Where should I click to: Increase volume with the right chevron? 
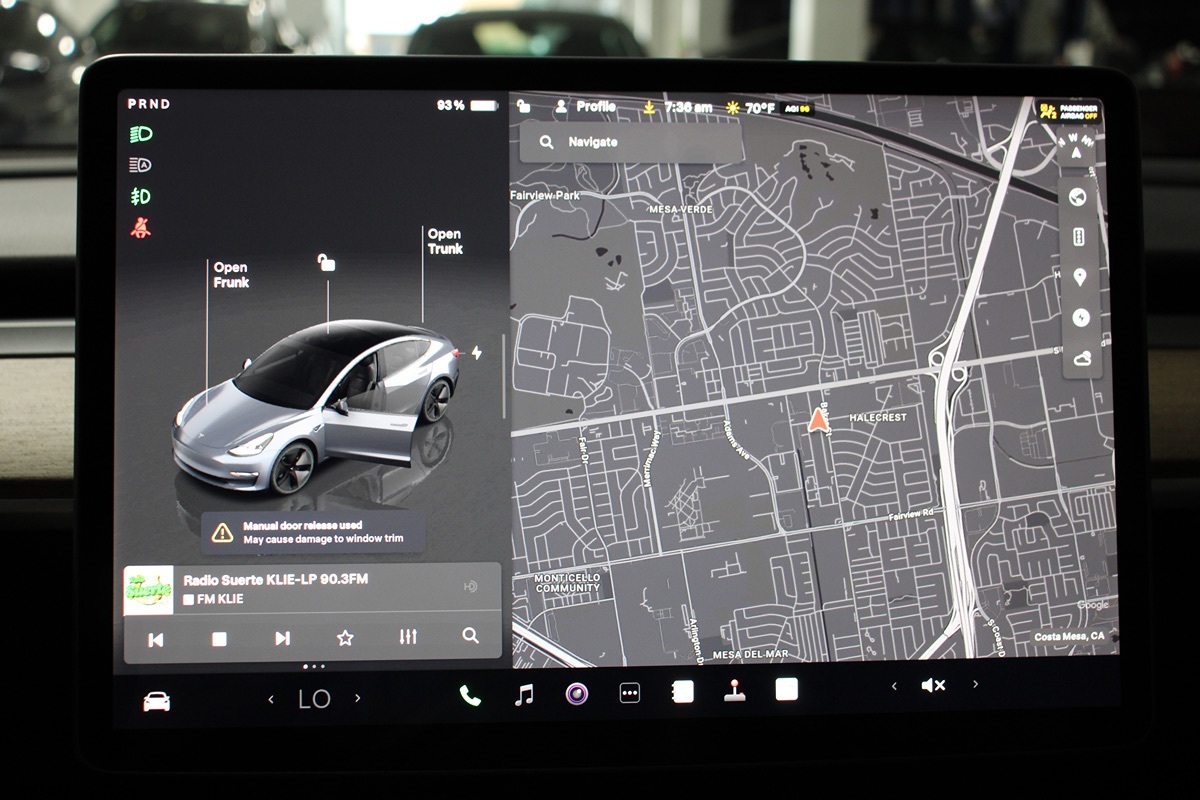pos(975,685)
